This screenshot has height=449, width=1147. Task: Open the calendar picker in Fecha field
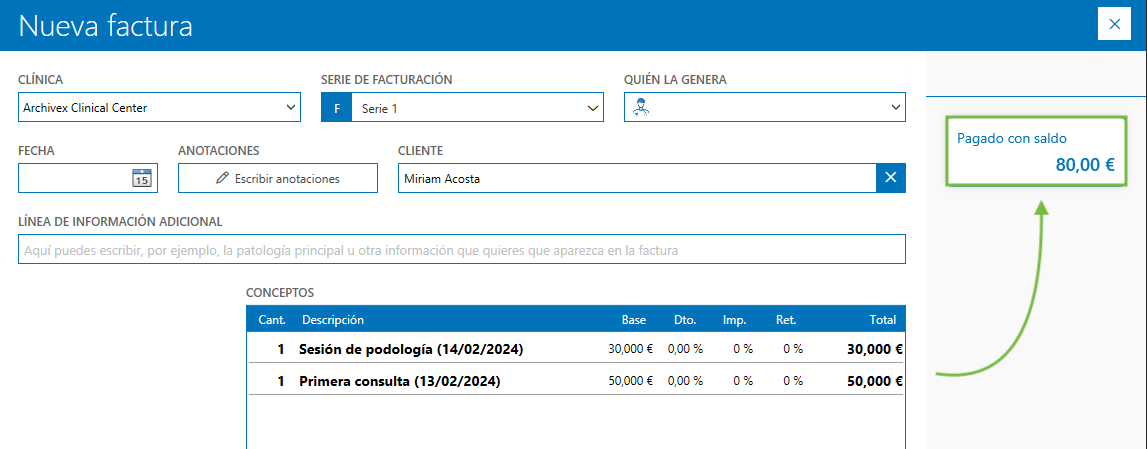141,178
